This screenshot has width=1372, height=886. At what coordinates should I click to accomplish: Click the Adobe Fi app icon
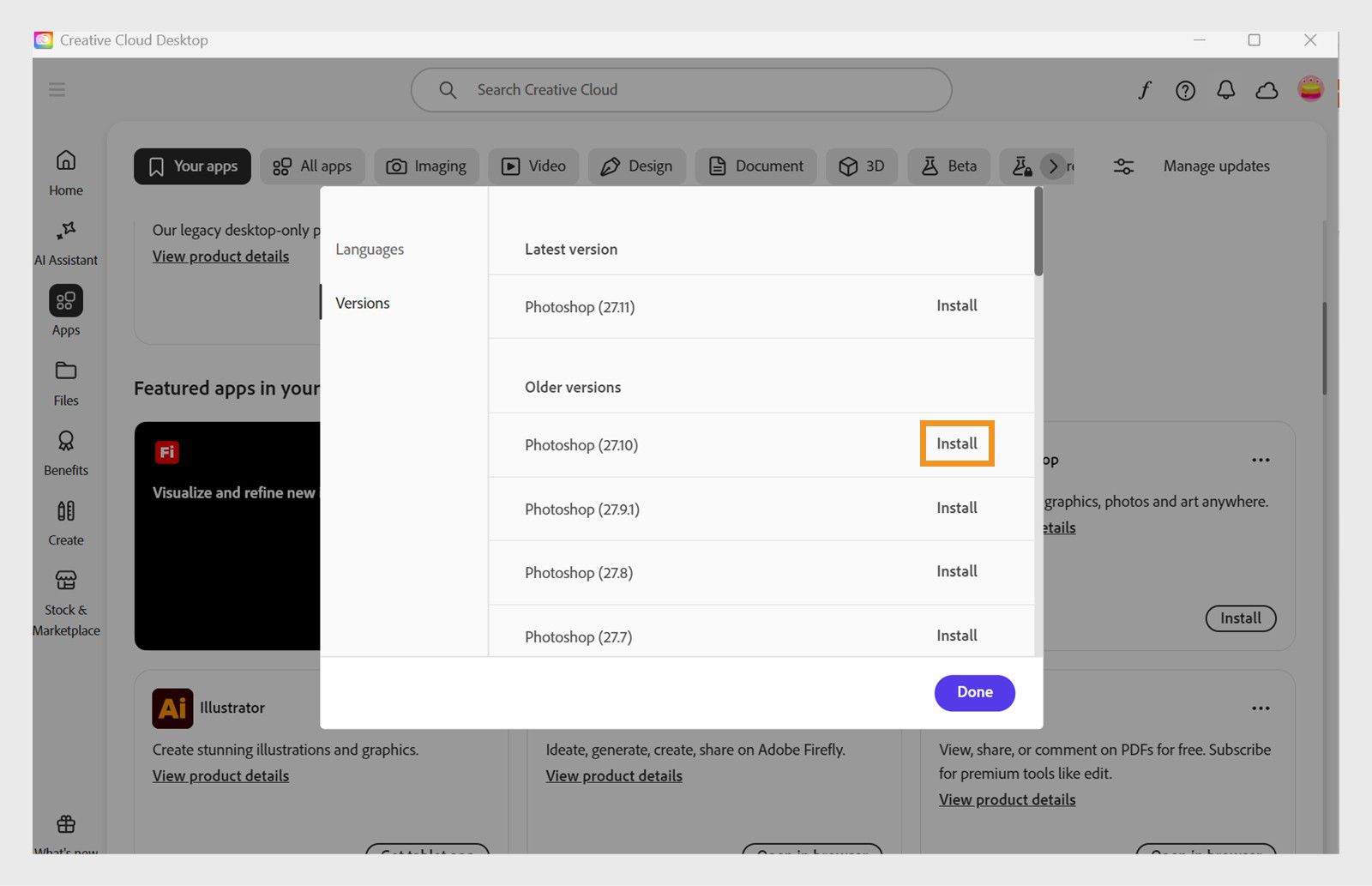click(167, 452)
